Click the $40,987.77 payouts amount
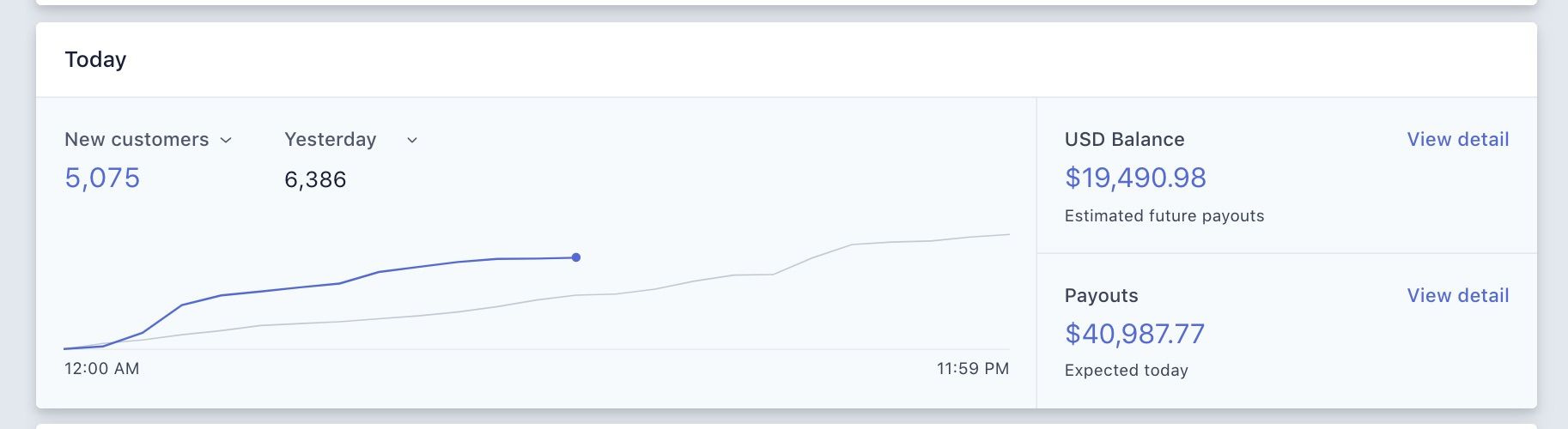This screenshot has height=429, width=1568. tap(1134, 334)
